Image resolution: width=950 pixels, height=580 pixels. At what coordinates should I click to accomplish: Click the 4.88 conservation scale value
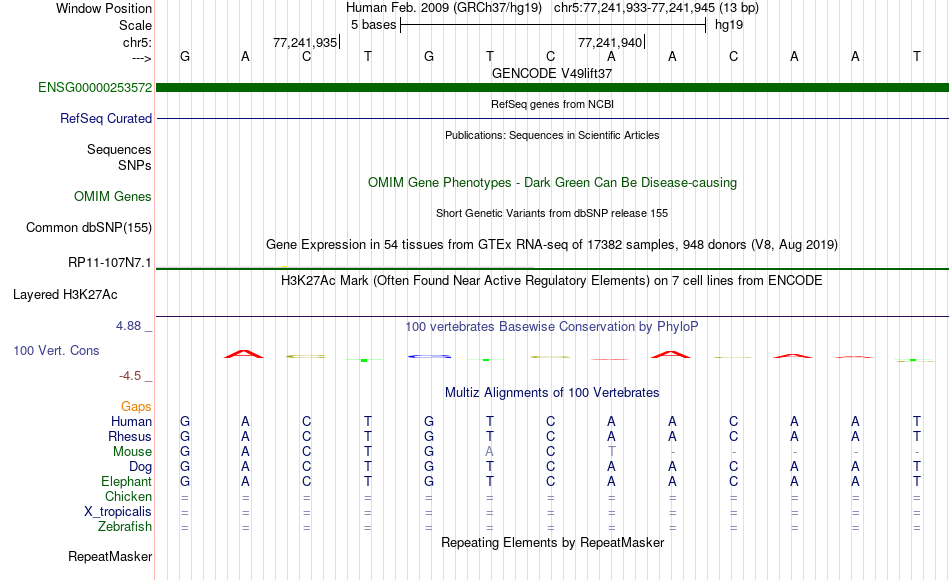(129, 326)
